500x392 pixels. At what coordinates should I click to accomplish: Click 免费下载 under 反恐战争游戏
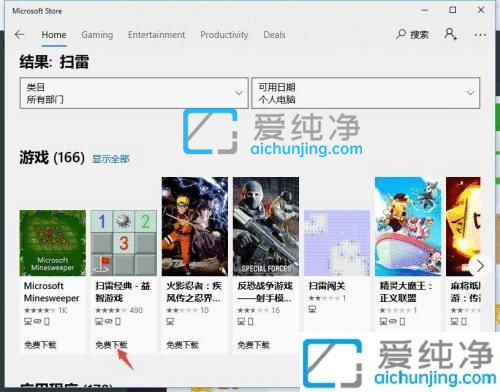[253, 345]
